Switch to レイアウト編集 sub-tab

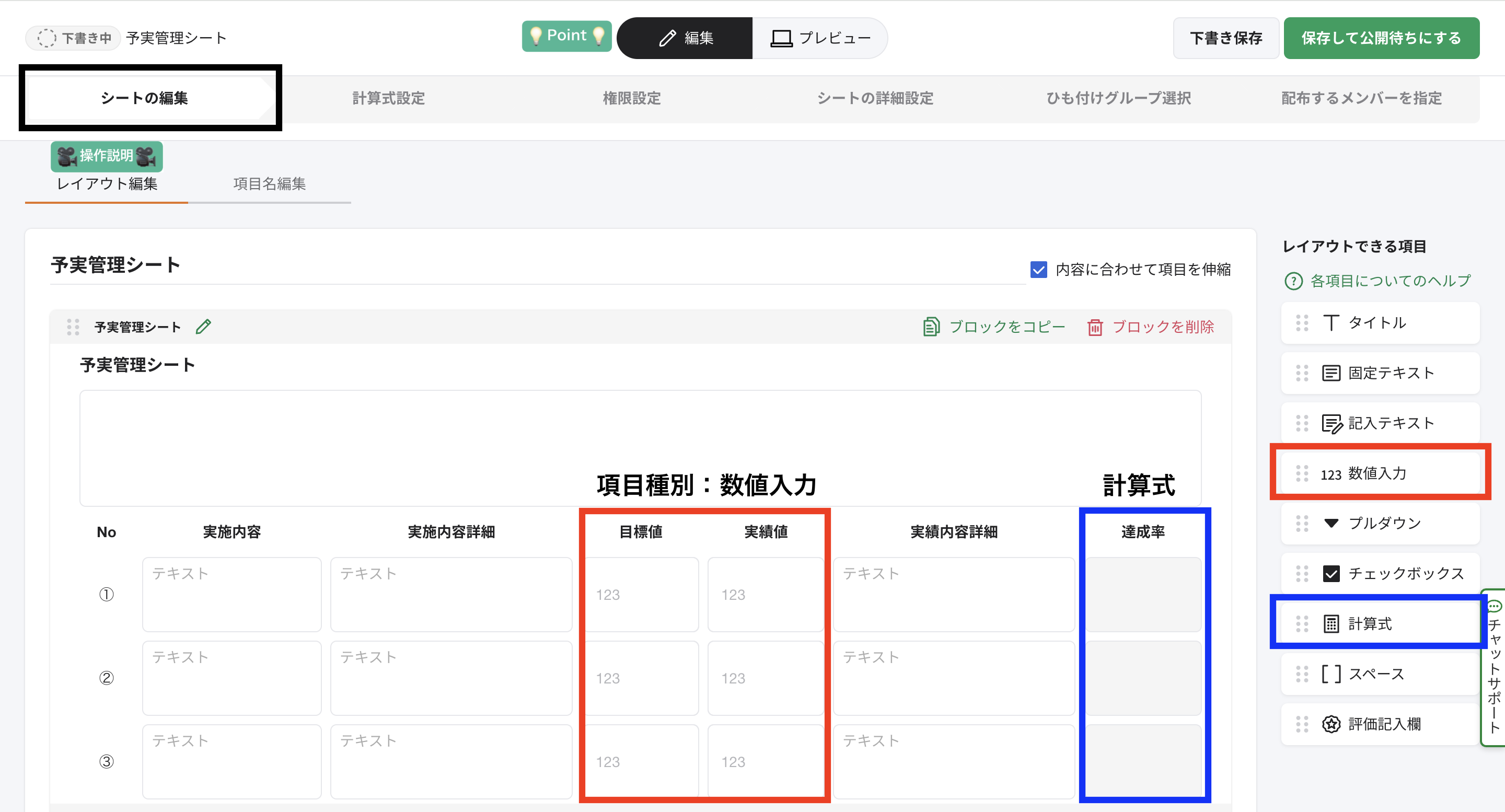pyautogui.click(x=106, y=184)
